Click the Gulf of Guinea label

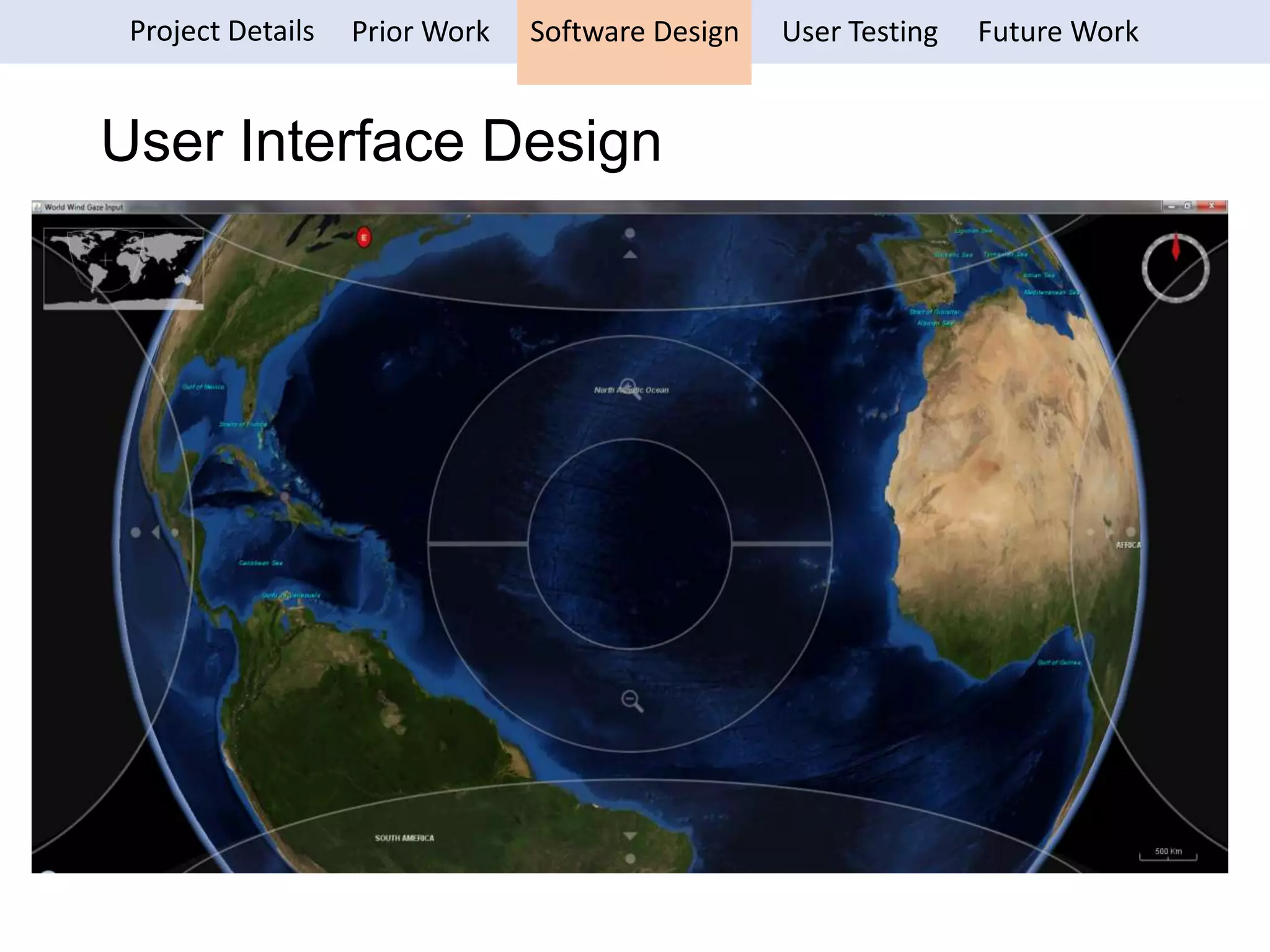point(1059,663)
